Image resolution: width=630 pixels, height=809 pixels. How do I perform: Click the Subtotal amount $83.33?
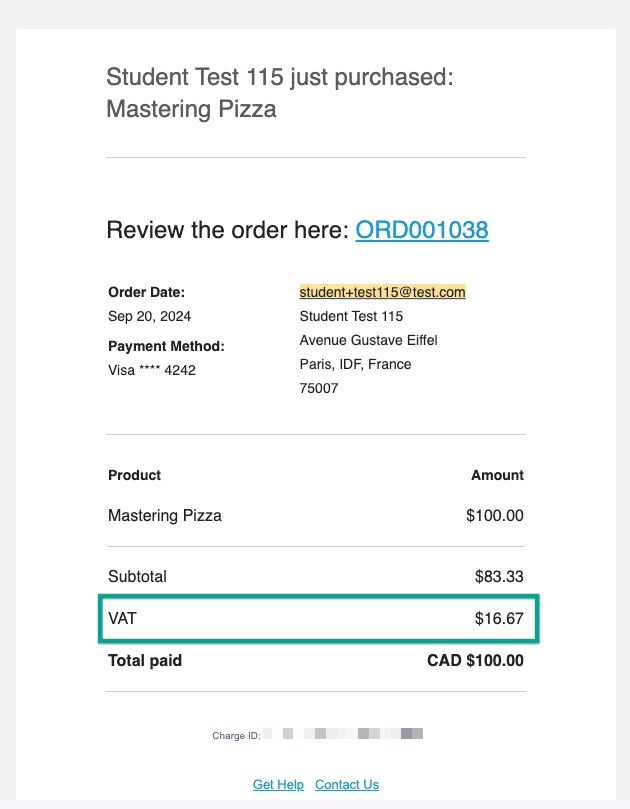point(499,576)
